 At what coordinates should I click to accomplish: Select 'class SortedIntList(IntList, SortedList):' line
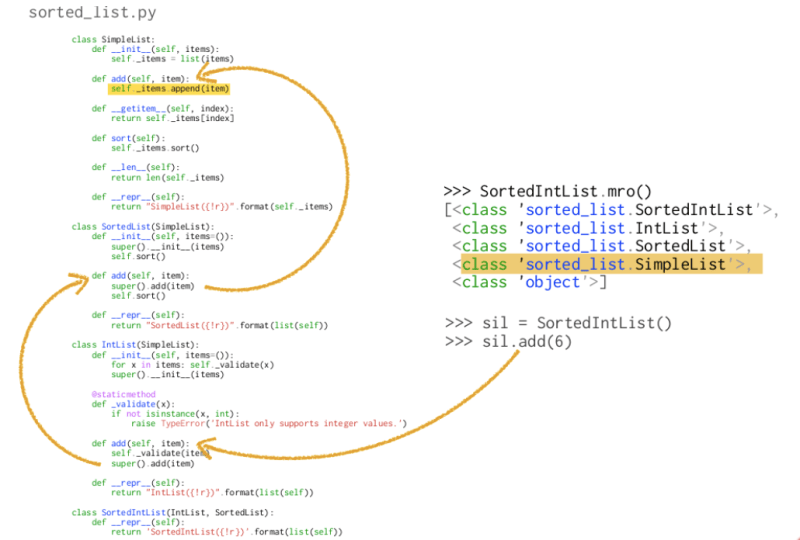172,512
